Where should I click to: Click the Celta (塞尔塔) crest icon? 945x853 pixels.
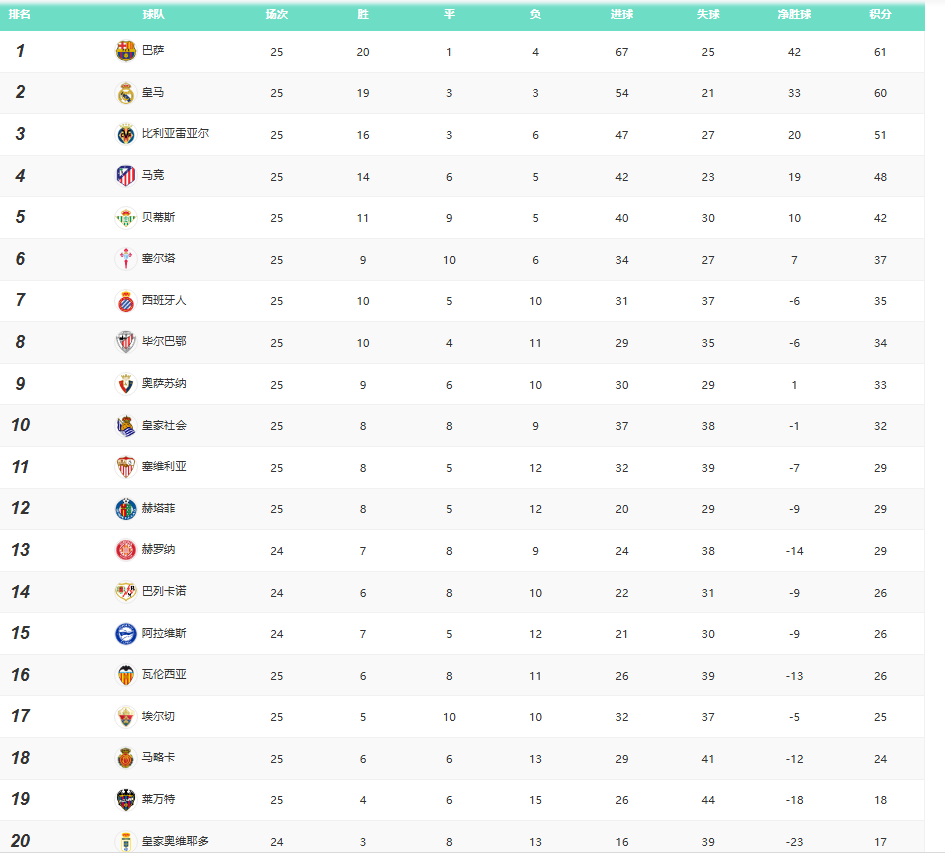click(x=125, y=259)
